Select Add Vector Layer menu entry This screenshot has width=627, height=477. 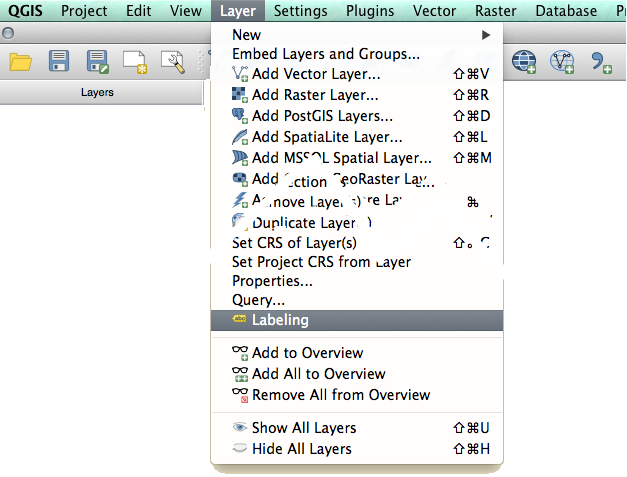(x=357, y=74)
